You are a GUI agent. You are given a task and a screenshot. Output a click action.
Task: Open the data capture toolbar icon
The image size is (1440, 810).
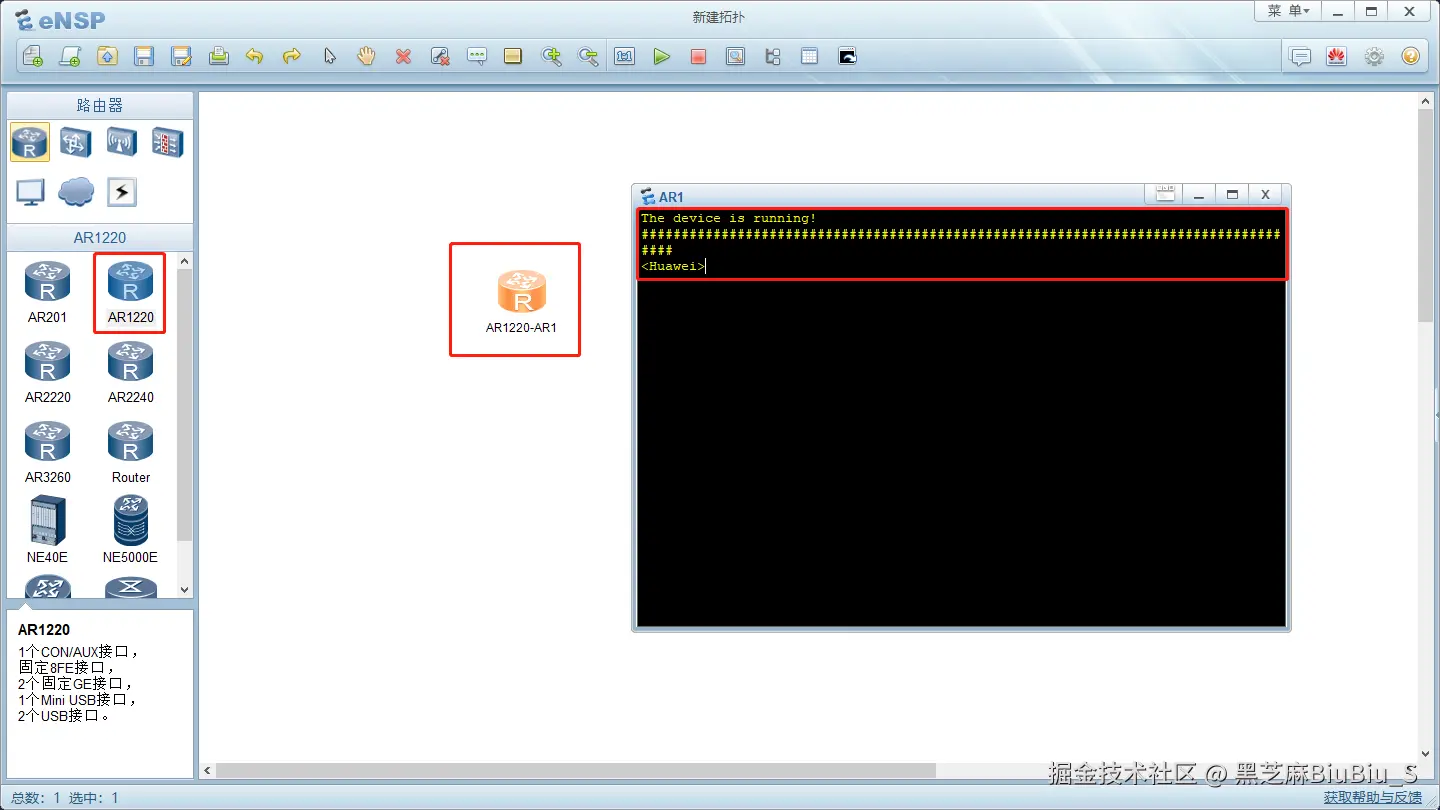[x=735, y=57]
